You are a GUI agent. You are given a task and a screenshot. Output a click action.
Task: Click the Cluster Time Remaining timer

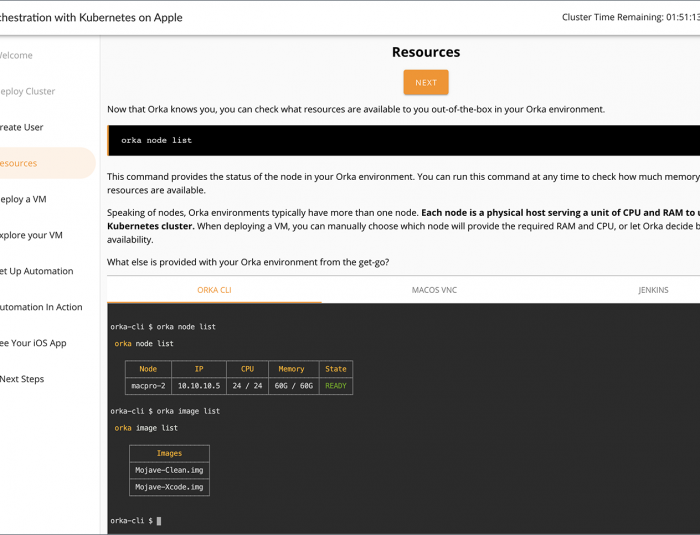(630, 17)
